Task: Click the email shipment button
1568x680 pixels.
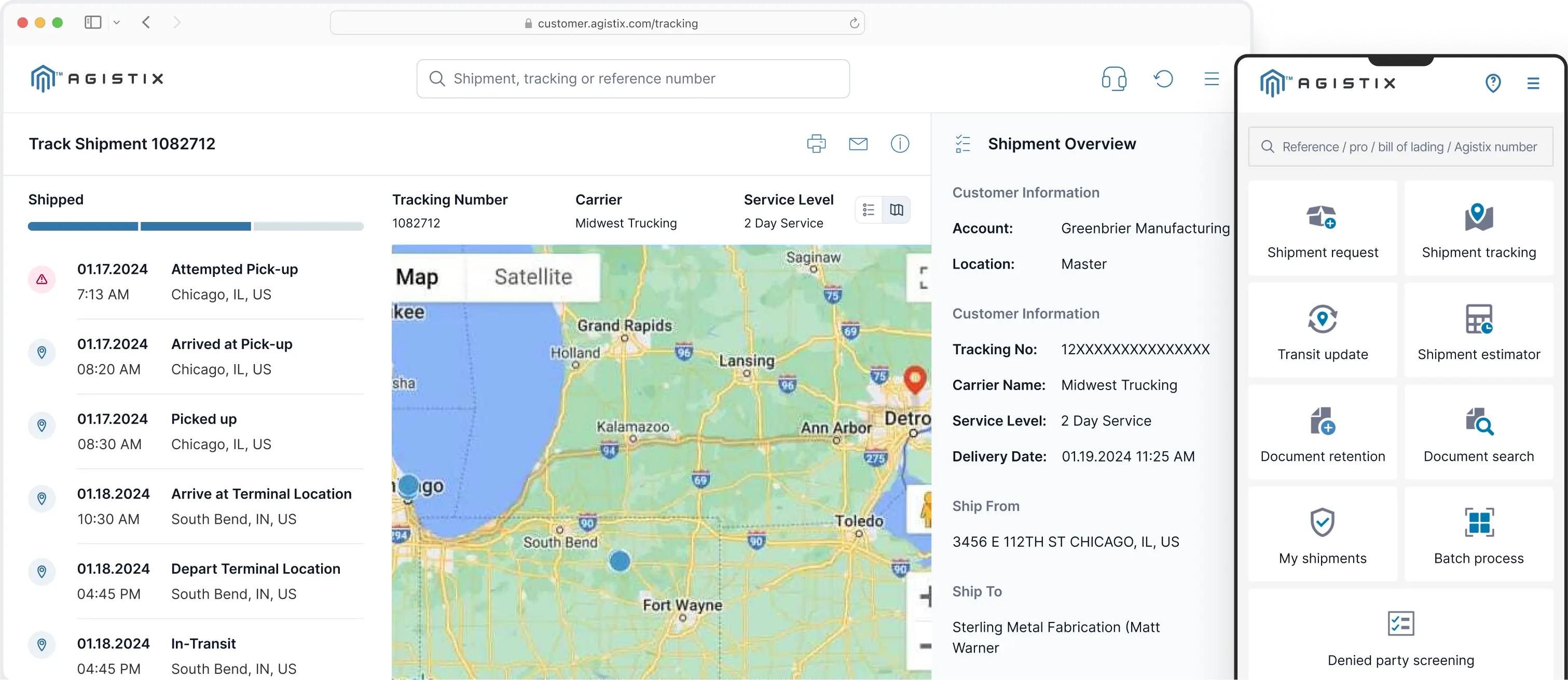Action: coord(858,142)
